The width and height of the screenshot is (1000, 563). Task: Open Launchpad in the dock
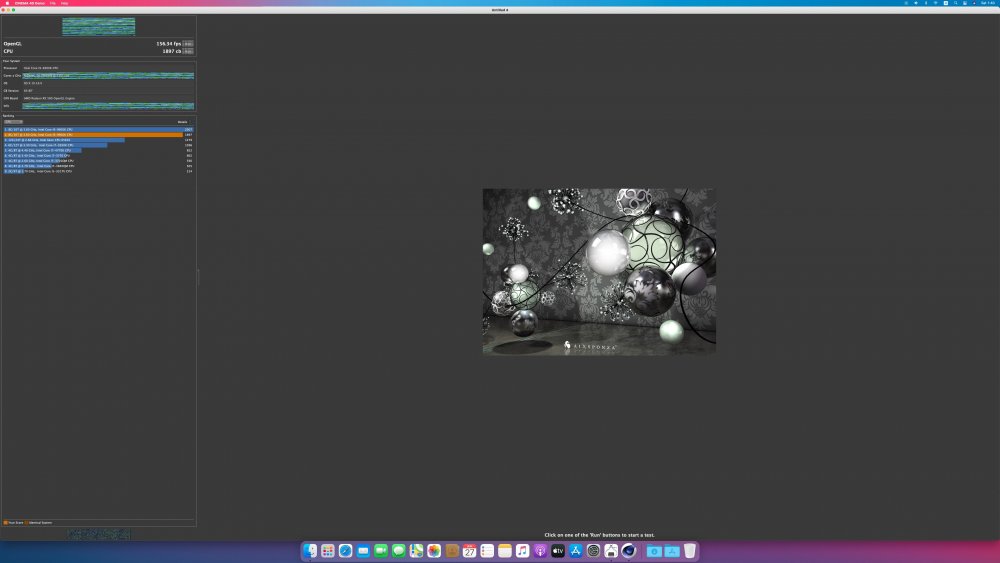coord(328,551)
